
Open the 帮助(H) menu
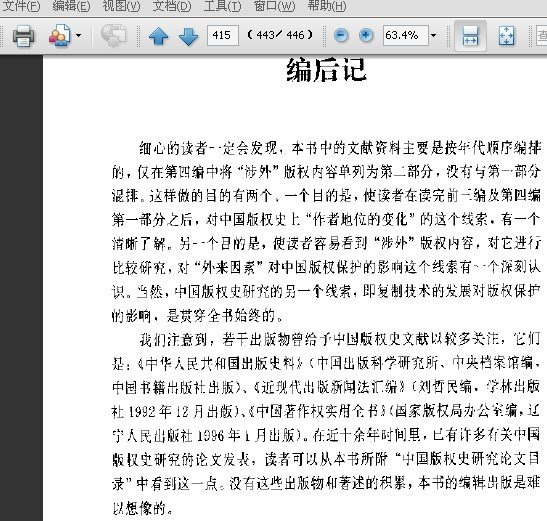pos(327,6)
